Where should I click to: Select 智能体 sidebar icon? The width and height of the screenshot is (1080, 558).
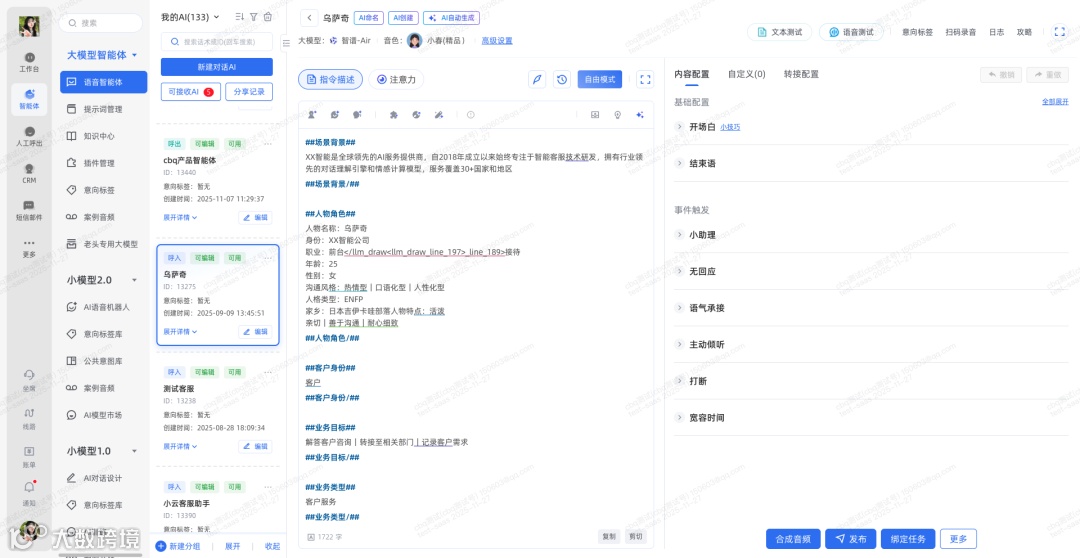pos(29,99)
